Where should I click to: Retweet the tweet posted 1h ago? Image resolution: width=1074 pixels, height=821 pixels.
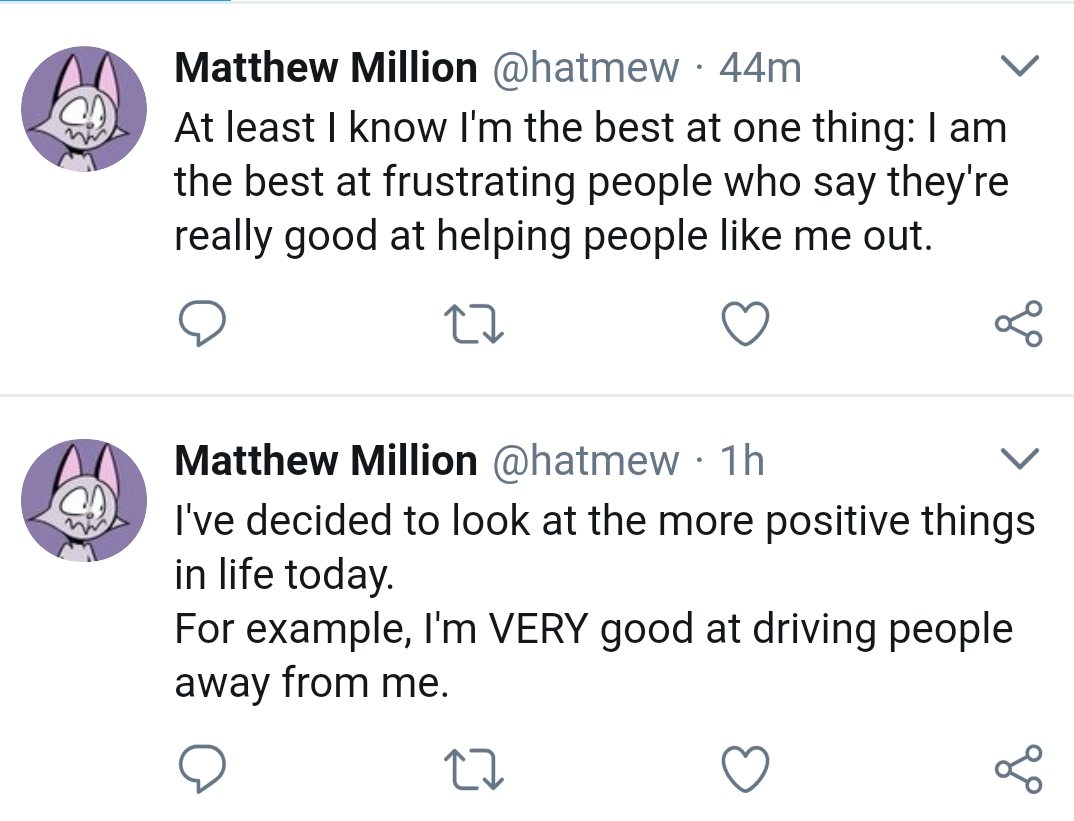(473, 767)
